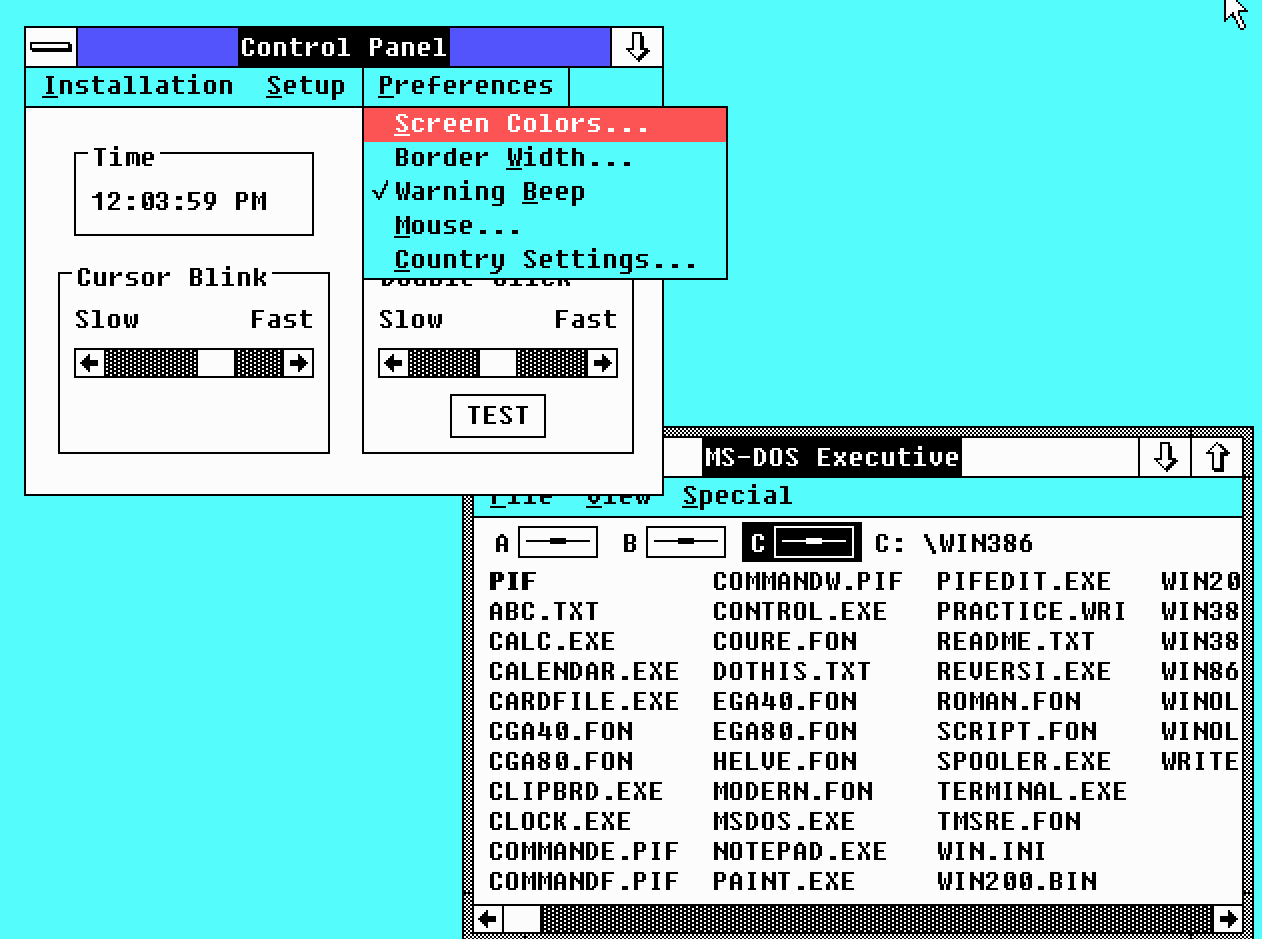This screenshot has height=939, width=1262.
Task: Click Double Click speed left arrow
Action: click(x=394, y=363)
